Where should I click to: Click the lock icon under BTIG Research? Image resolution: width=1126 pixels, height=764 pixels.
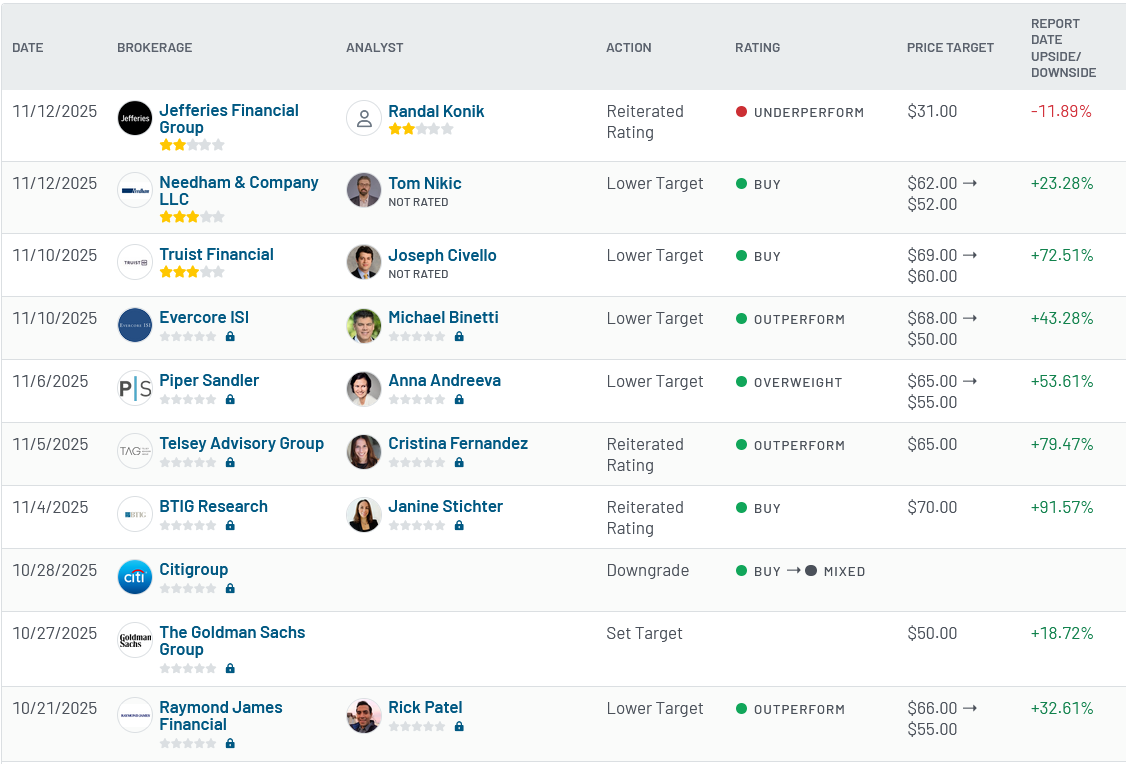tap(231, 526)
